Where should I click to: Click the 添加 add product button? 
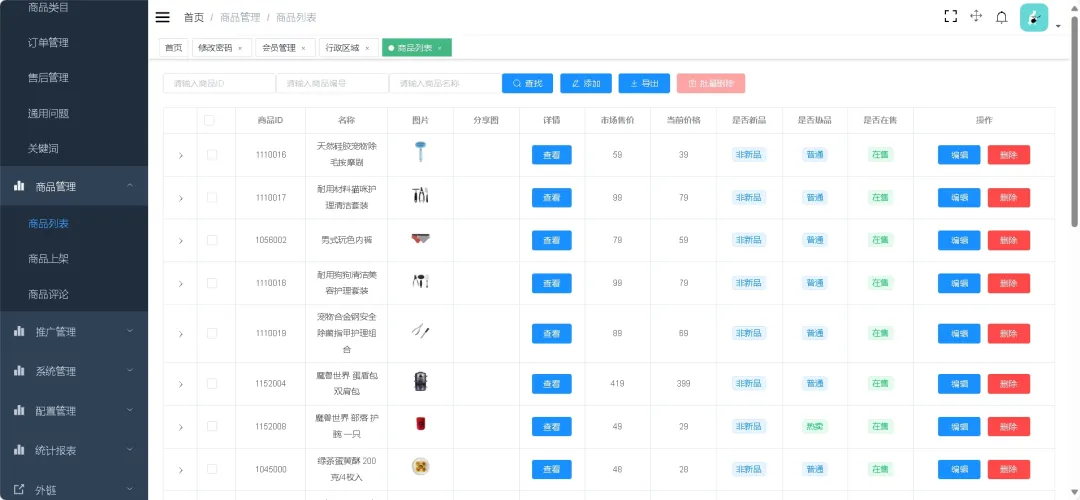pyautogui.click(x=585, y=83)
